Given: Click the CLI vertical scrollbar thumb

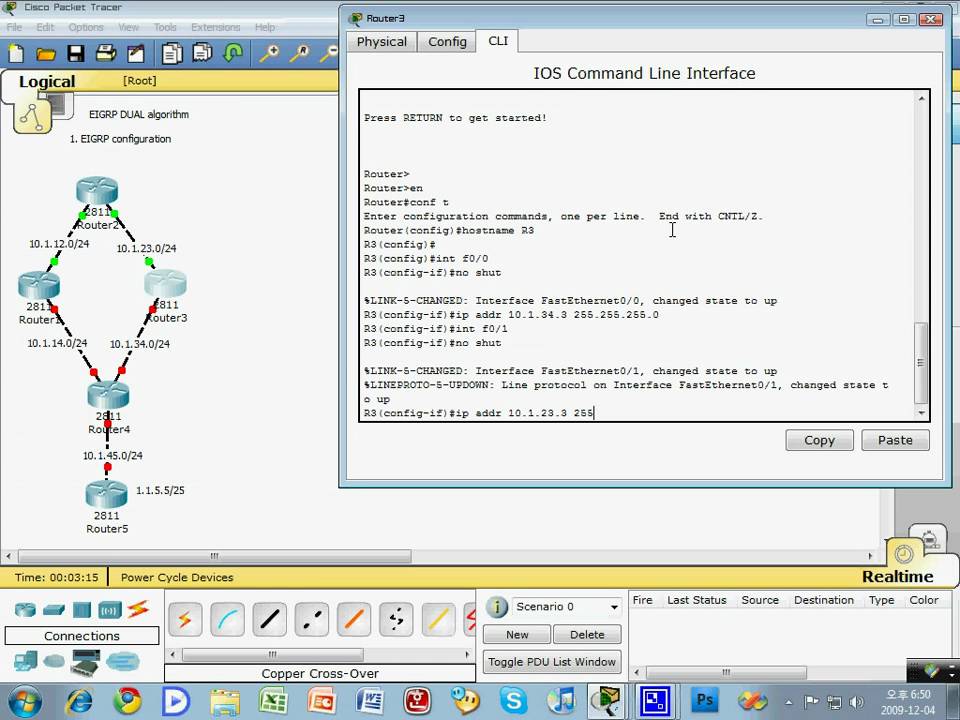Looking at the screenshot, I should [x=921, y=362].
